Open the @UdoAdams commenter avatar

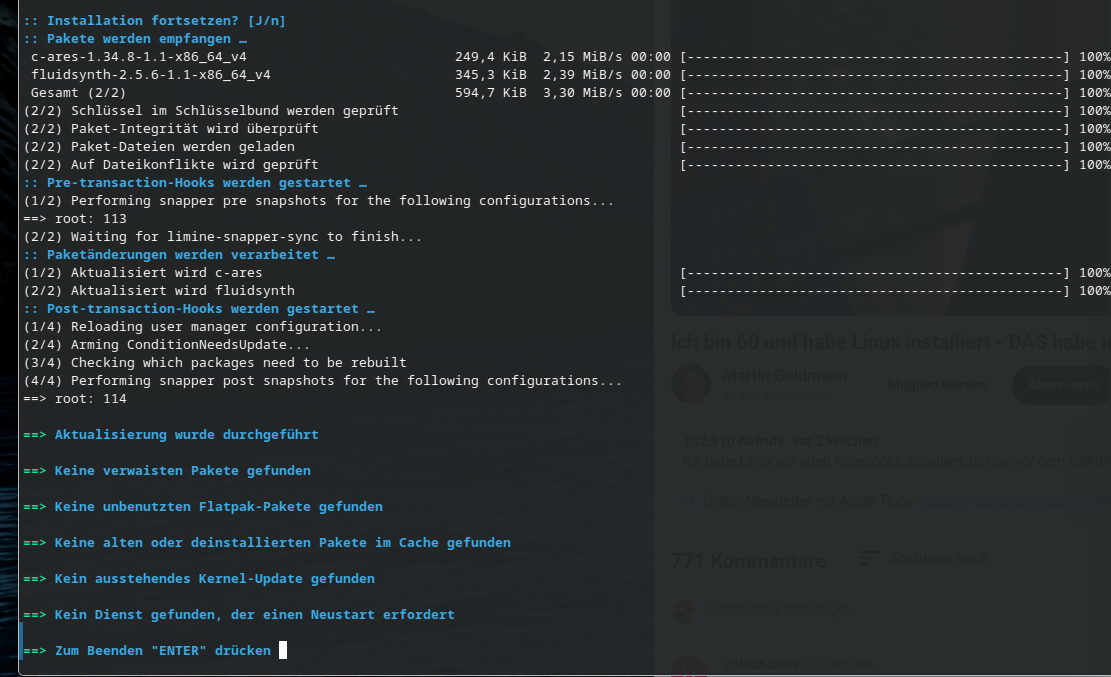[x=689, y=667]
